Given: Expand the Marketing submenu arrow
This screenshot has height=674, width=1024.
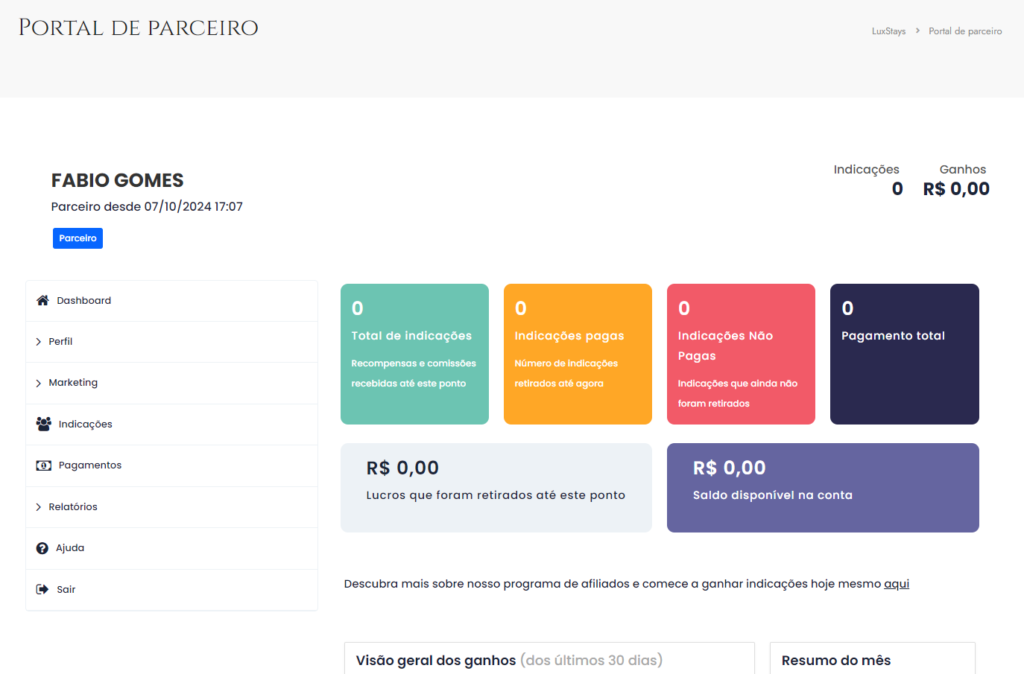Looking at the screenshot, I should [38, 383].
